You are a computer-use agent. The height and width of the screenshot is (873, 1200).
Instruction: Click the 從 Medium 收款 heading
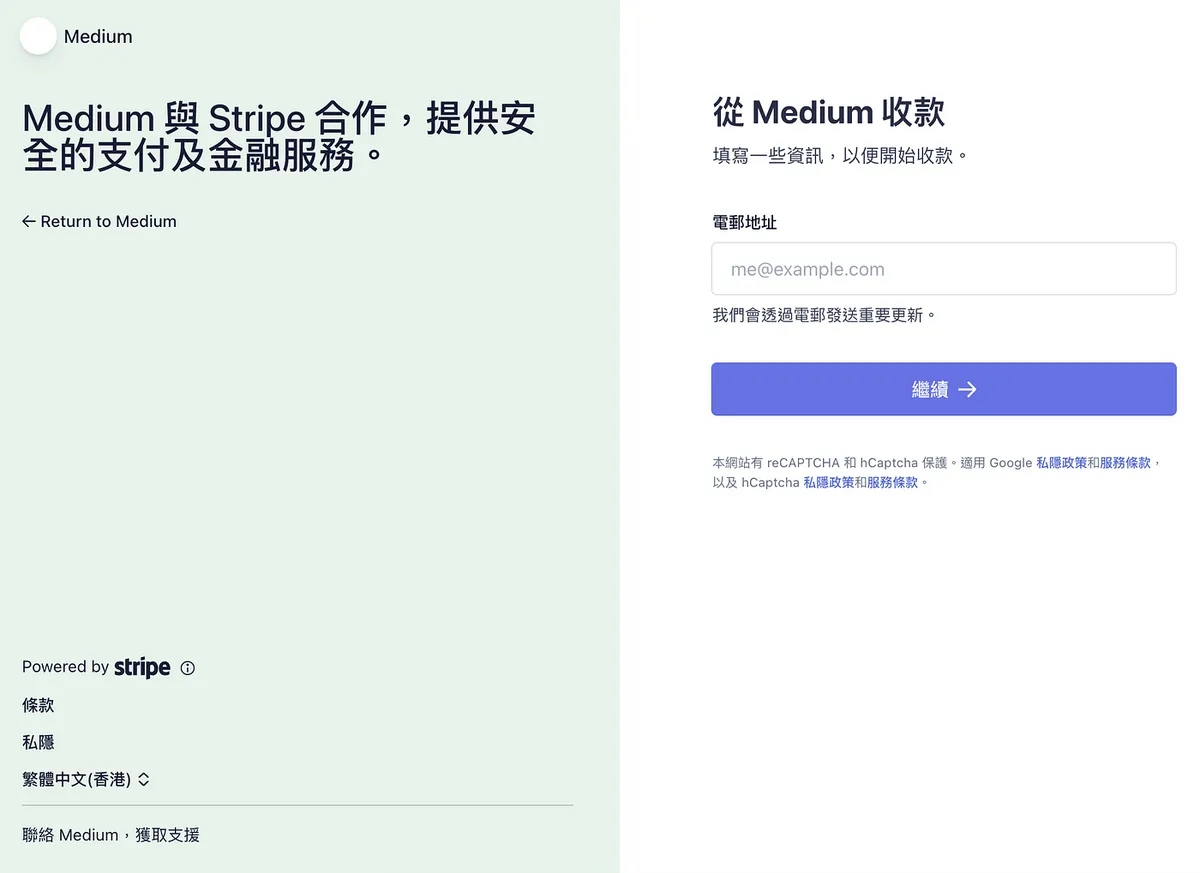828,112
